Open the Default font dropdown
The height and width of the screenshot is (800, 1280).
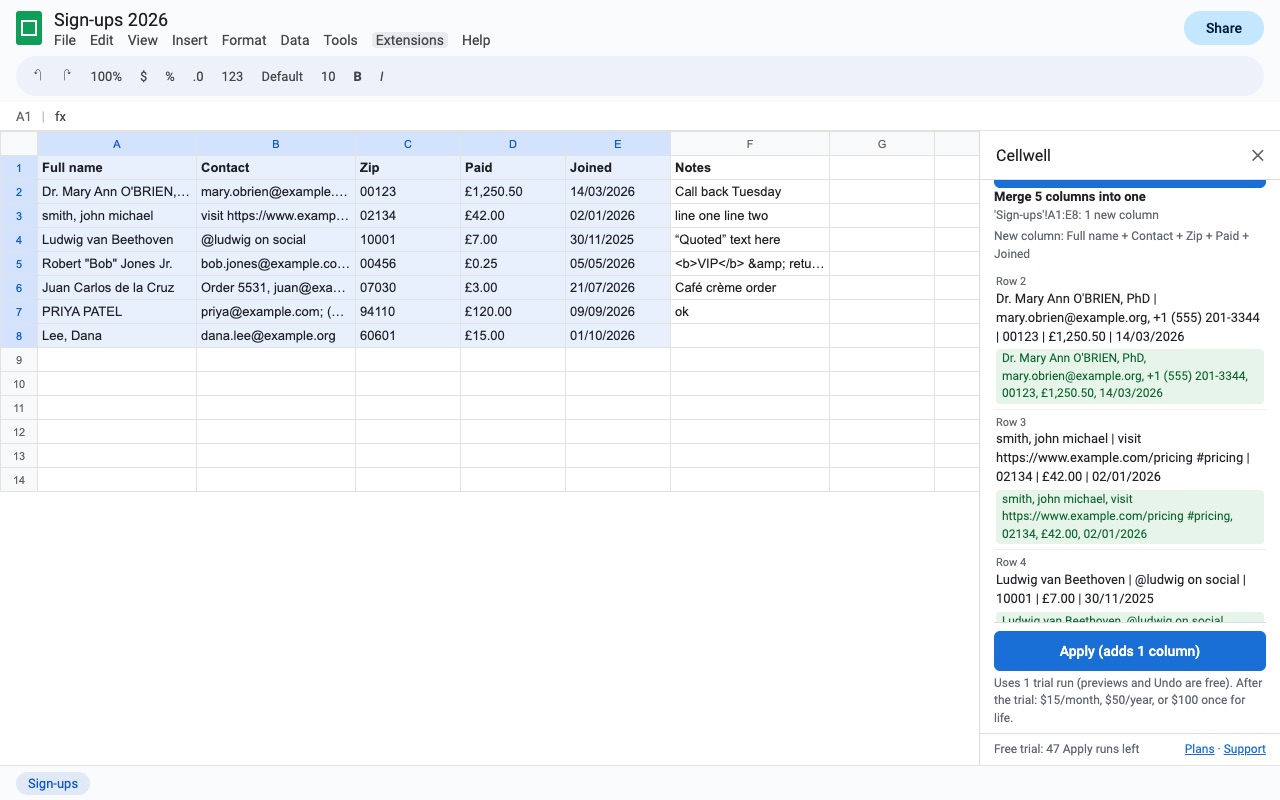point(282,76)
